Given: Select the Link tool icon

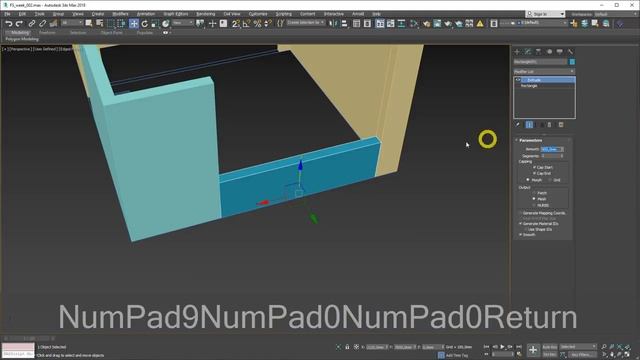Looking at the screenshot, I should coord(31,24).
